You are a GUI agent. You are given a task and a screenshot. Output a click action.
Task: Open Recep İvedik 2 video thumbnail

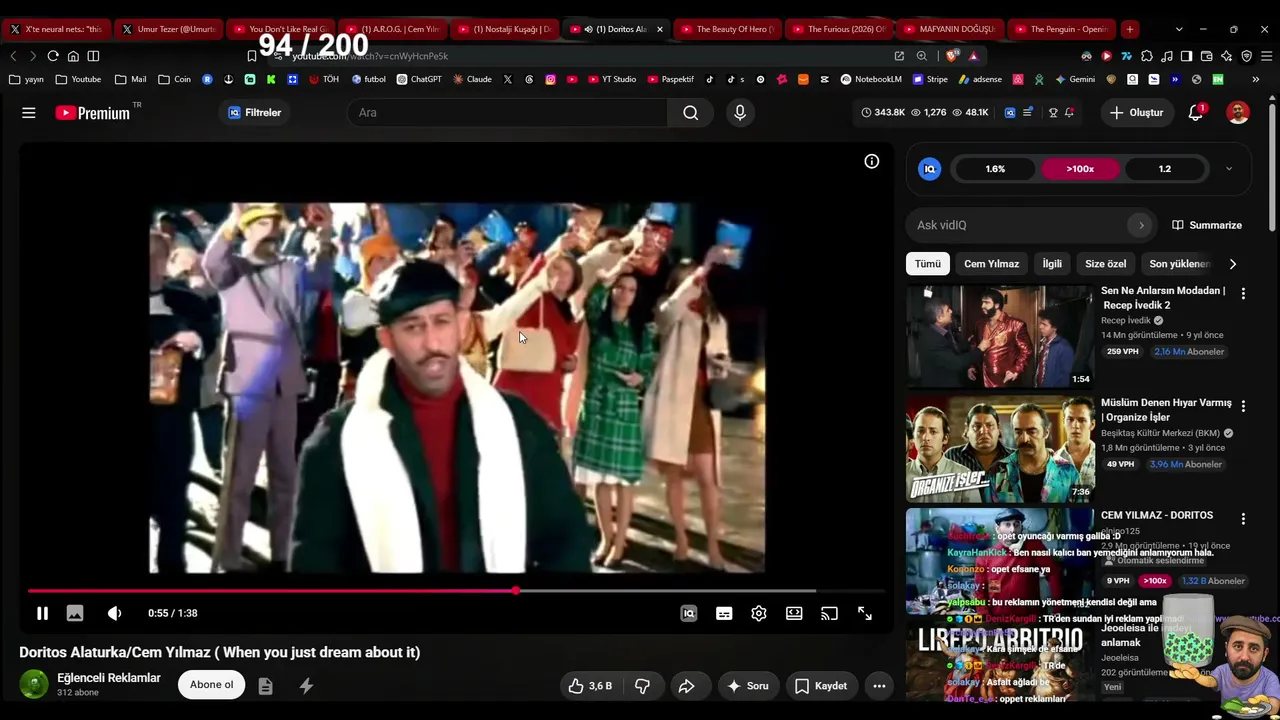[x=1000, y=337]
